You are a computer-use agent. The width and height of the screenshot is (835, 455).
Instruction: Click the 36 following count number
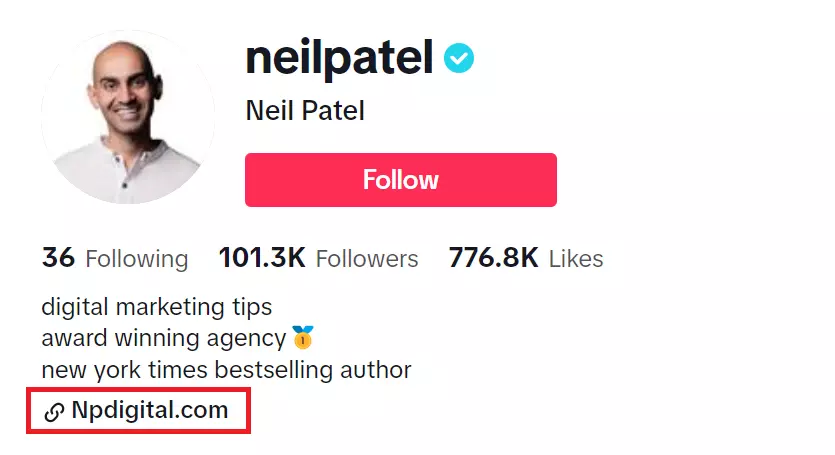tap(58, 258)
